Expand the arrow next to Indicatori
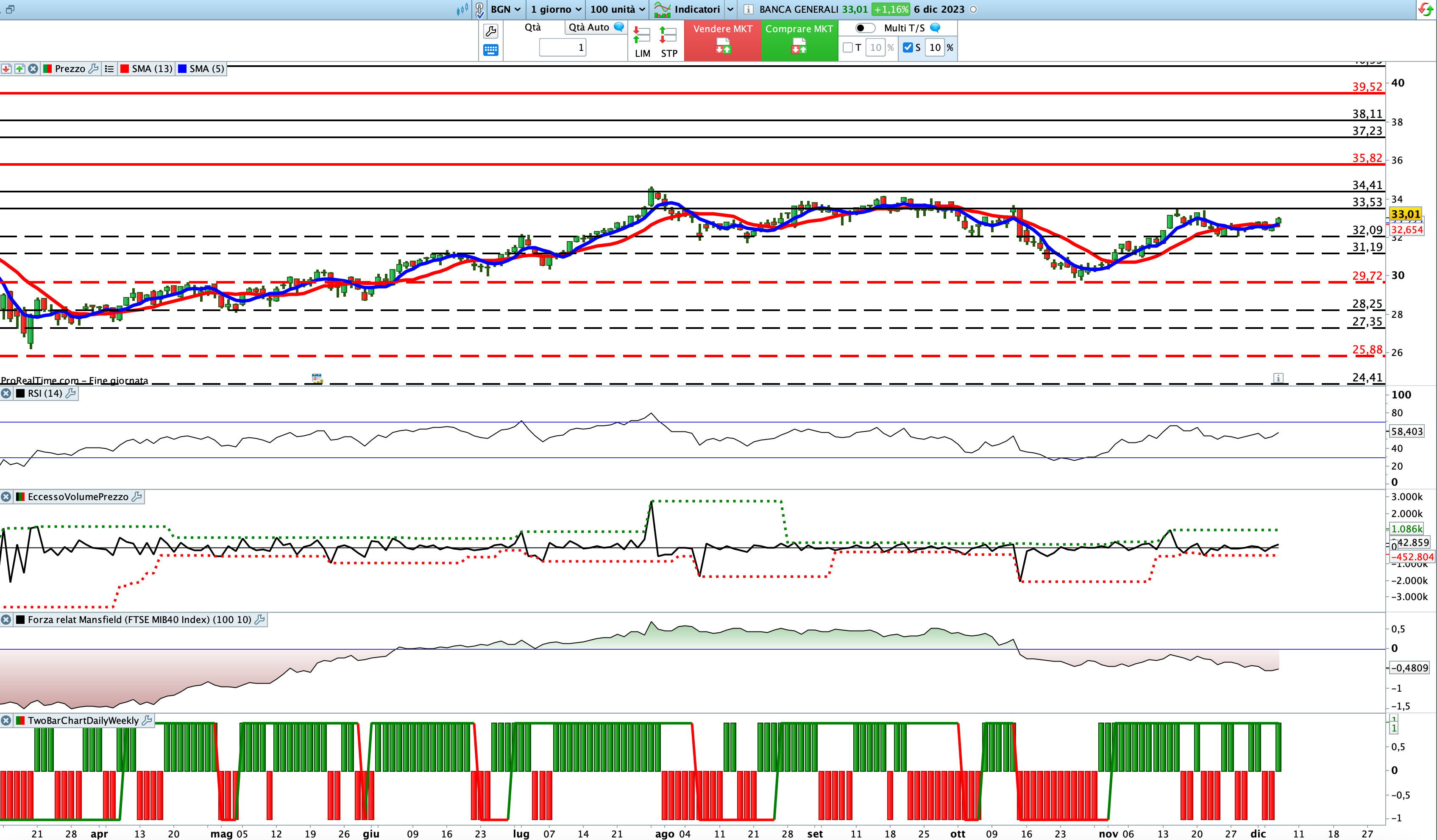The height and width of the screenshot is (840, 1437). [x=730, y=9]
